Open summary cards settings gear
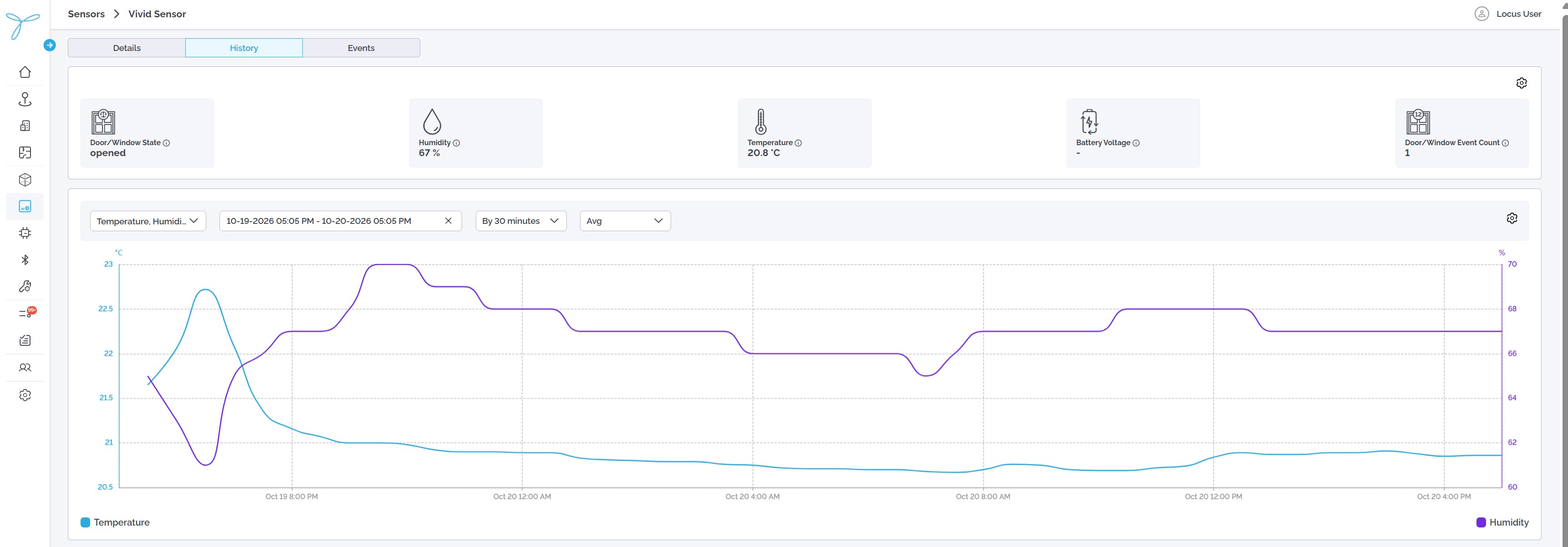Viewport: 1568px width, 547px height. click(1521, 83)
